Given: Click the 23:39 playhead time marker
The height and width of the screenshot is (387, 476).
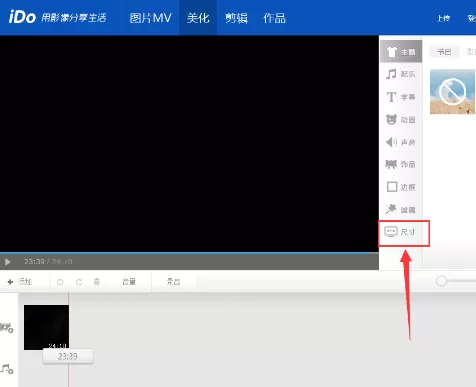Looking at the screenshot, I should [x=68, y=356].
